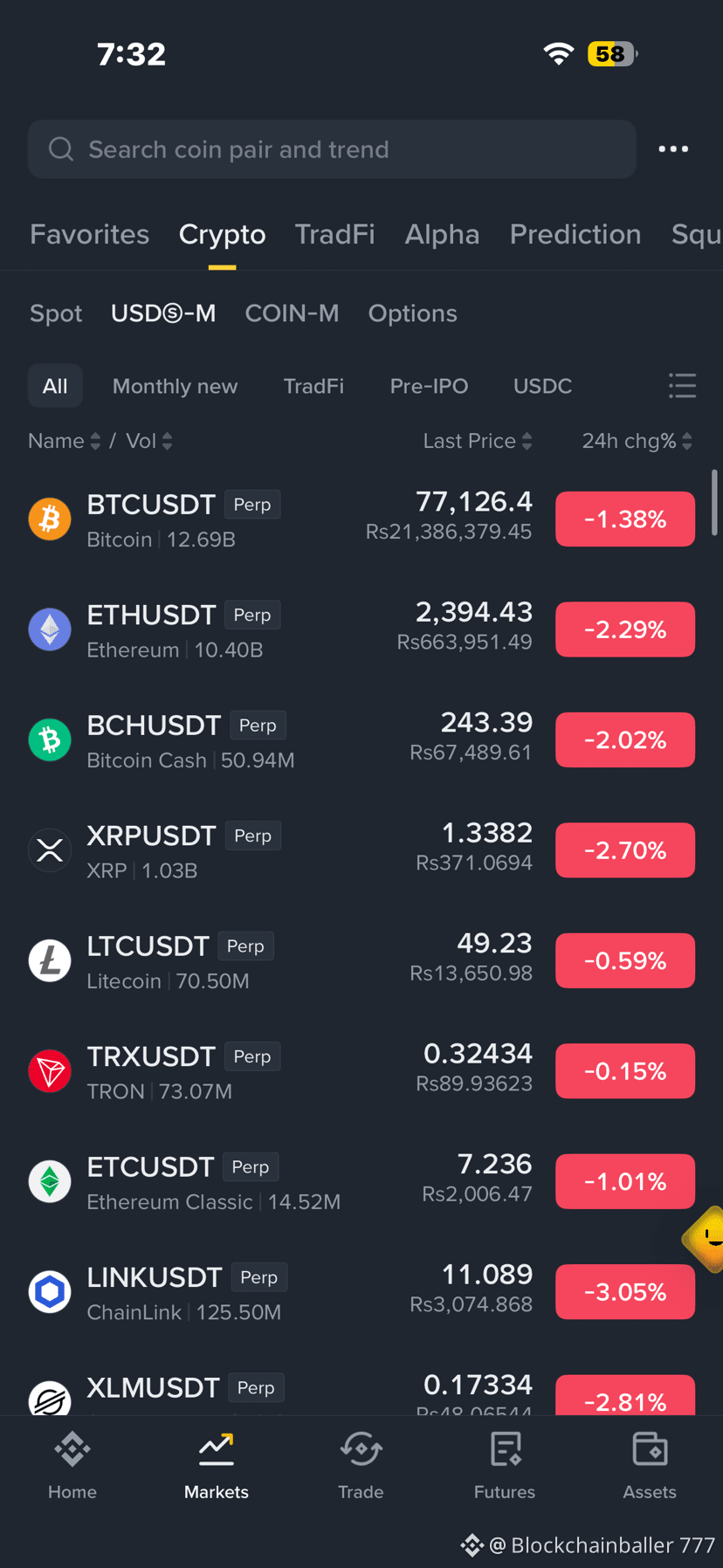Image resolution: width=723 pixels, height=1568 pixels.
Task: Select the Monthly new filter chip
Action: (x=175, y=386)
